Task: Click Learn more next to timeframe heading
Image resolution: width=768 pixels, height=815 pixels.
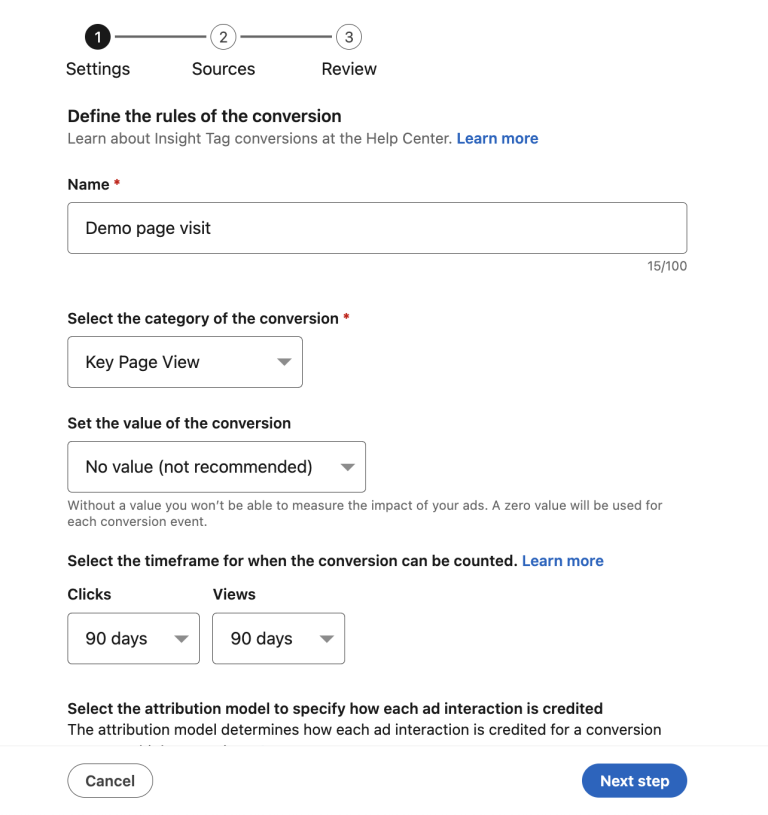Action: click(562, 560)
